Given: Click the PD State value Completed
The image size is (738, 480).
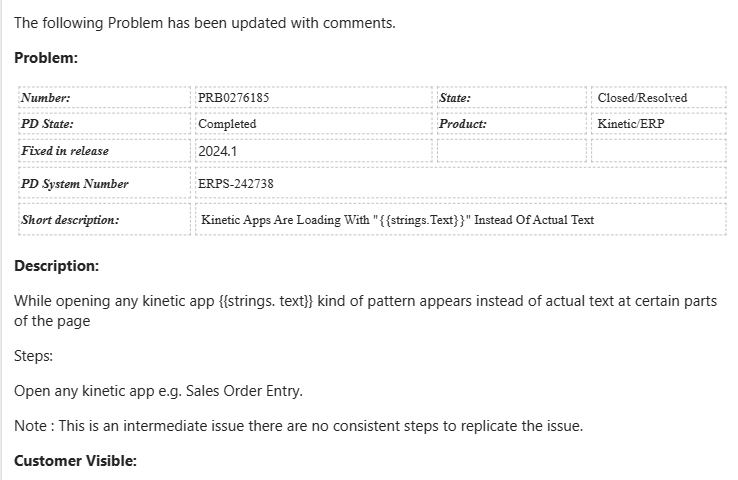Looking at the screenshot, I should click(x=228, y=124).
